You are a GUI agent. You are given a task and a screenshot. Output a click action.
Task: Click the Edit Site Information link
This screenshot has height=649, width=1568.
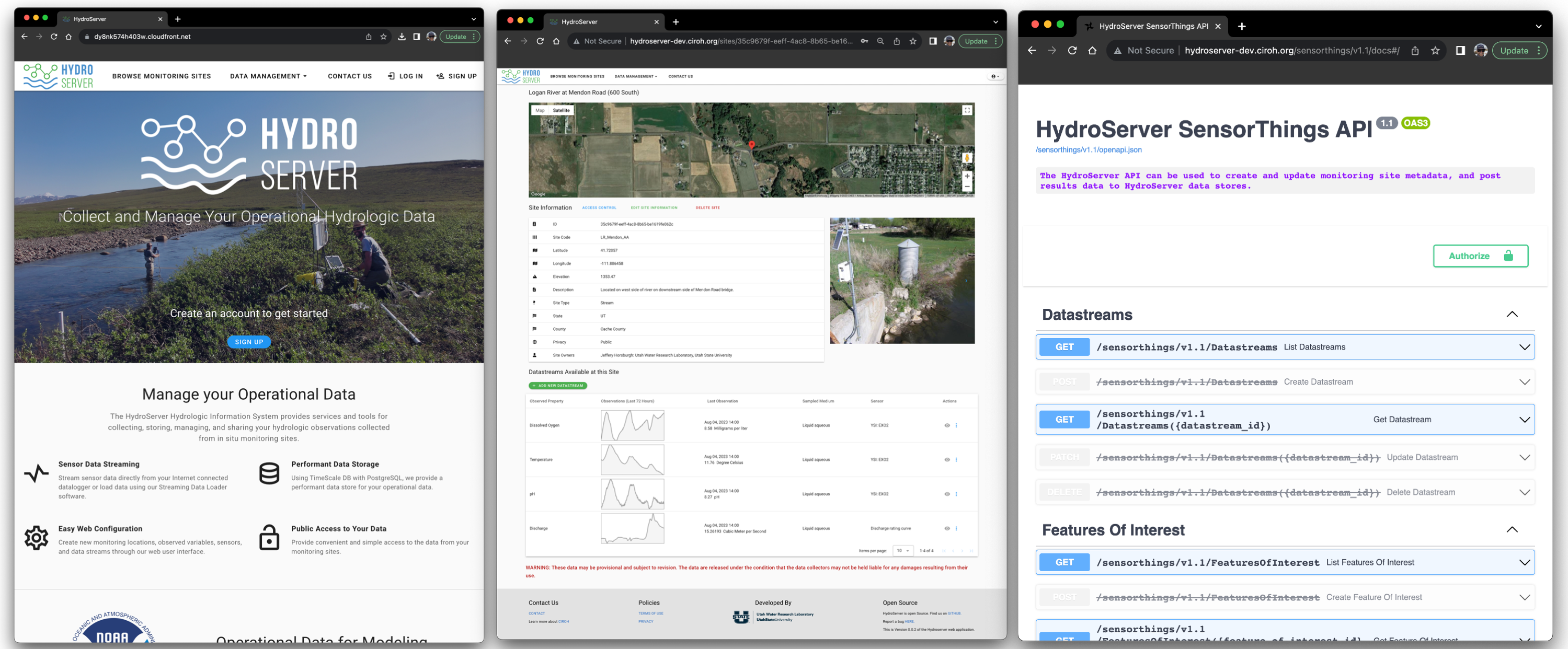click(654, 208)
